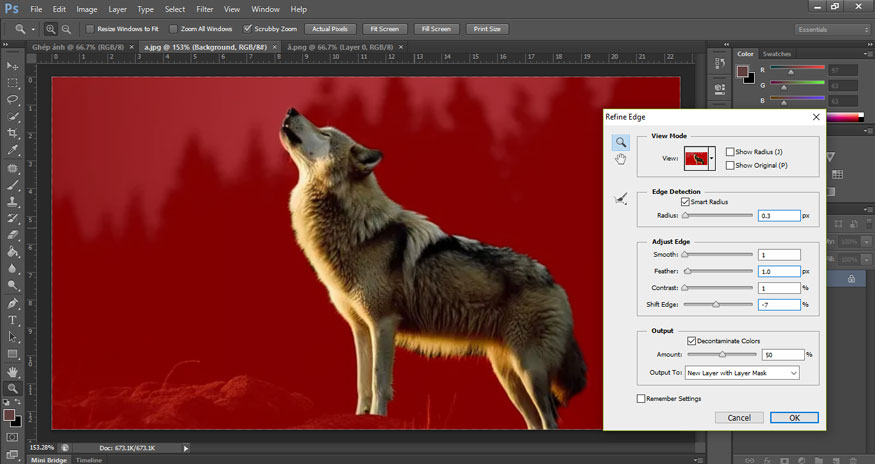
Task: Click the Shift Edge slider handle
Action: (716, 305)
